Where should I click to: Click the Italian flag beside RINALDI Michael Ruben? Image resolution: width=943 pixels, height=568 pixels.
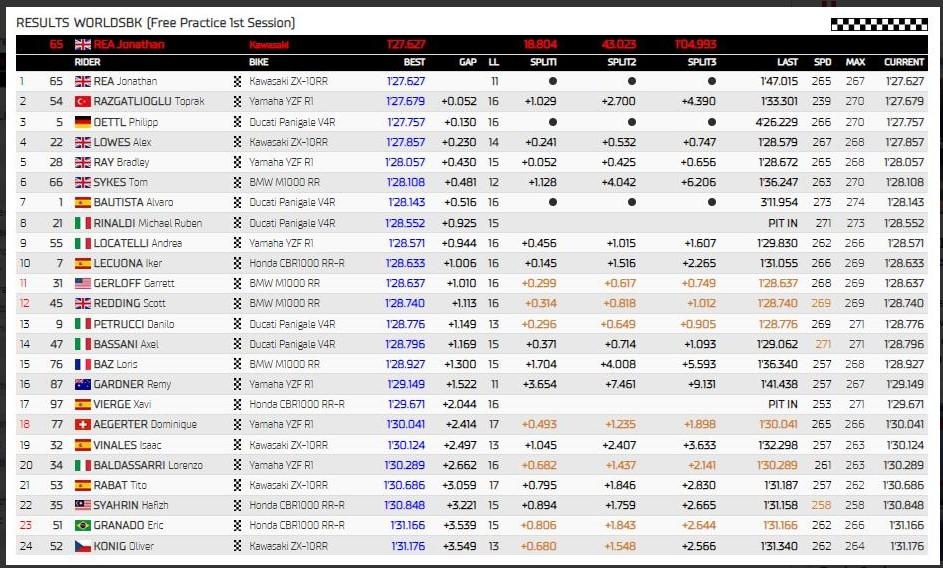point(83,223)
